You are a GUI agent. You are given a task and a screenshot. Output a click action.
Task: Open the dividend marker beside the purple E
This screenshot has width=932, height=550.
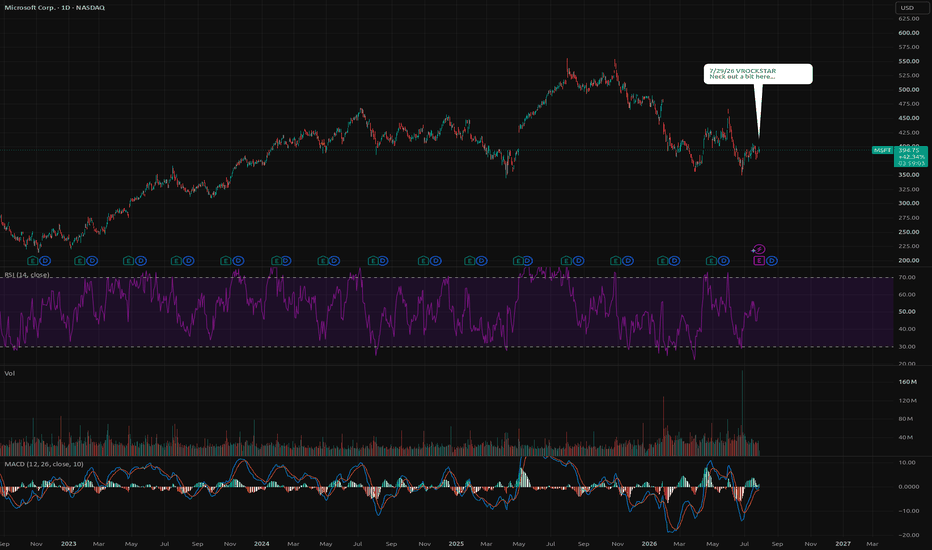(x=772, y=260)
